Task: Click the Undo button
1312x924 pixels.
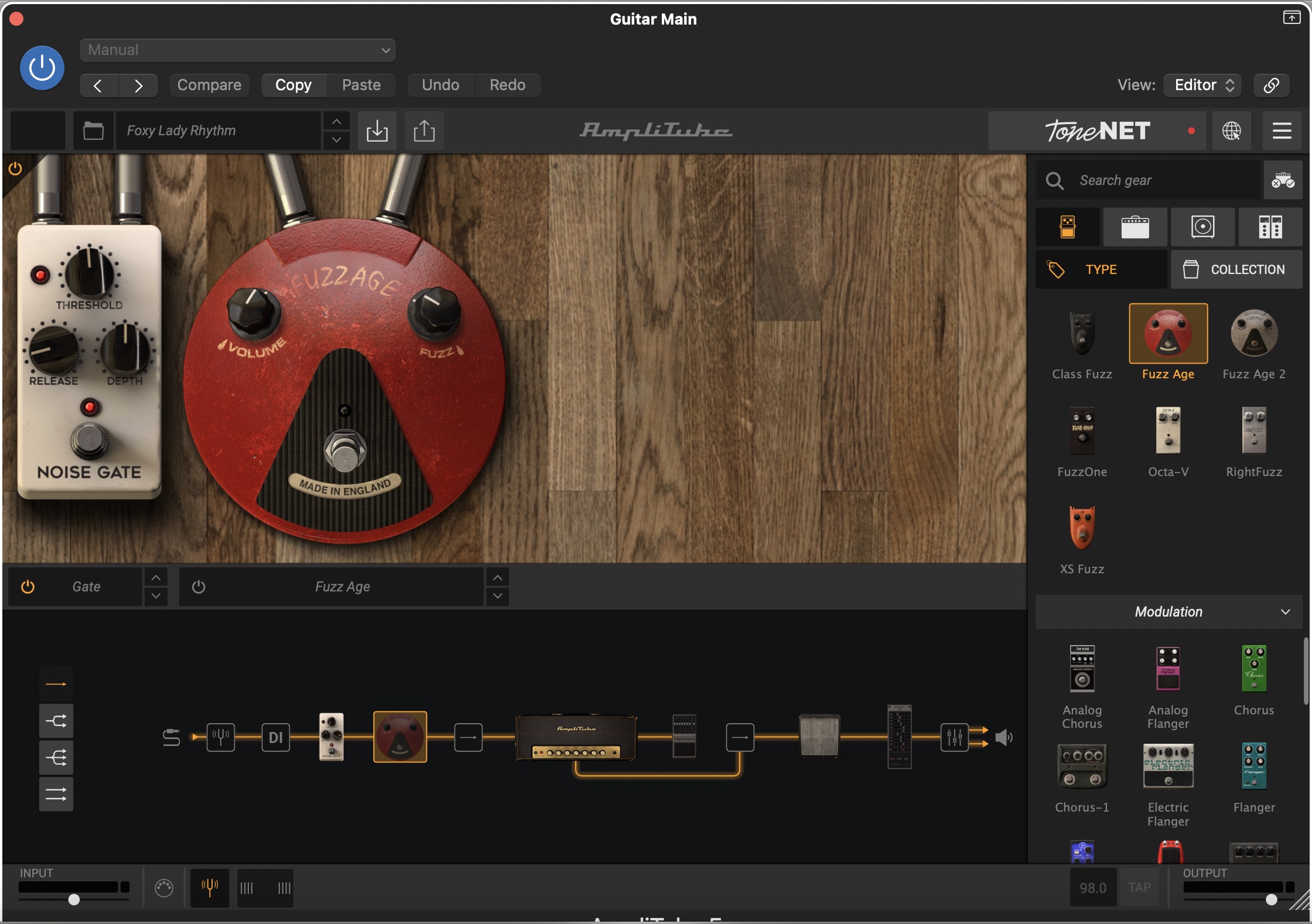Action: [x=440, y=85]
